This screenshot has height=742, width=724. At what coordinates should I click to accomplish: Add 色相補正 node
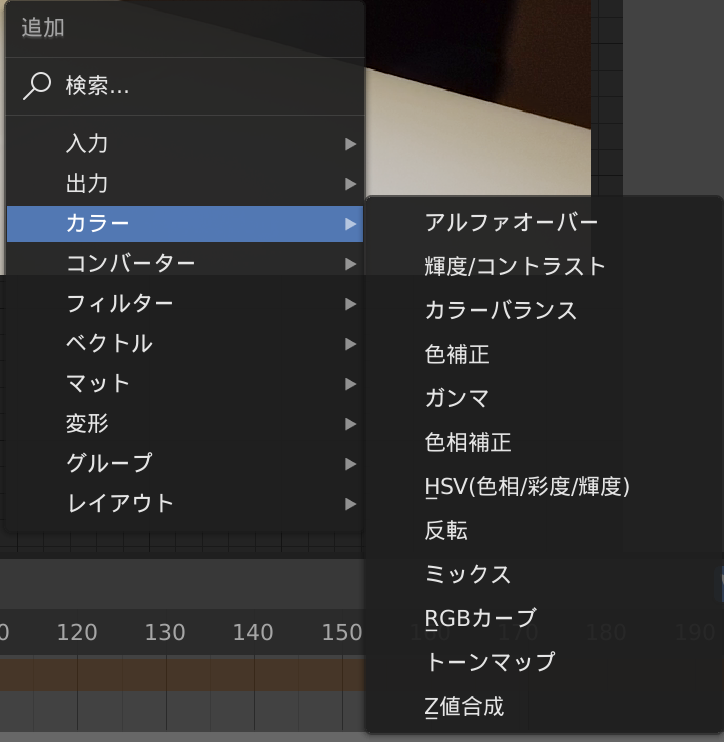pos(544,442)
